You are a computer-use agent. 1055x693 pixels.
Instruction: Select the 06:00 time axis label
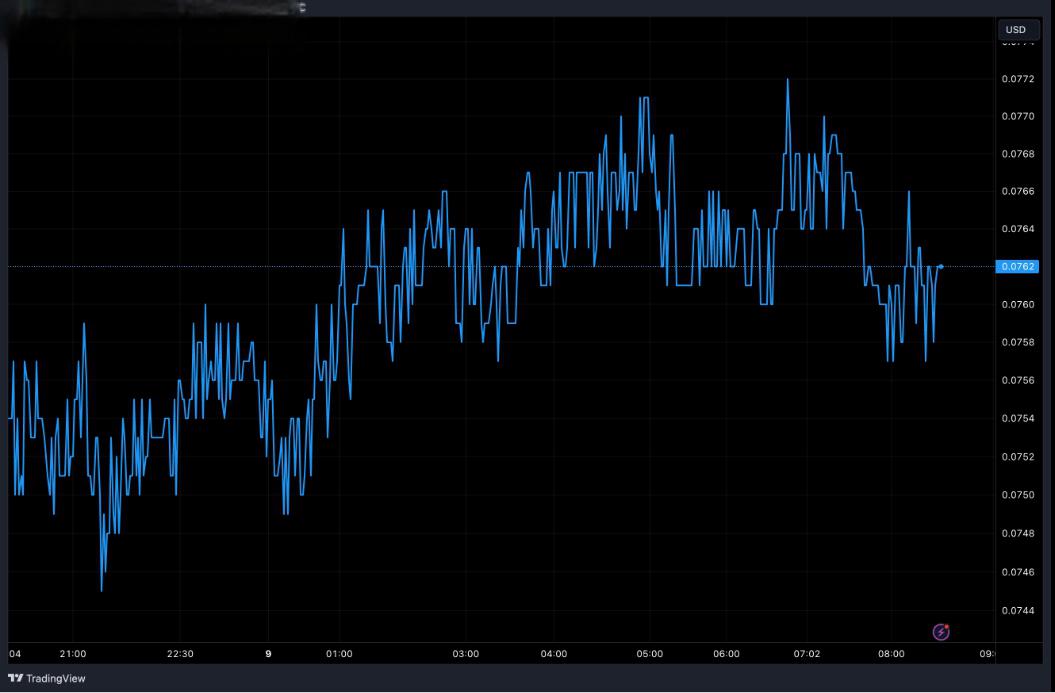[x=727, y=654]
